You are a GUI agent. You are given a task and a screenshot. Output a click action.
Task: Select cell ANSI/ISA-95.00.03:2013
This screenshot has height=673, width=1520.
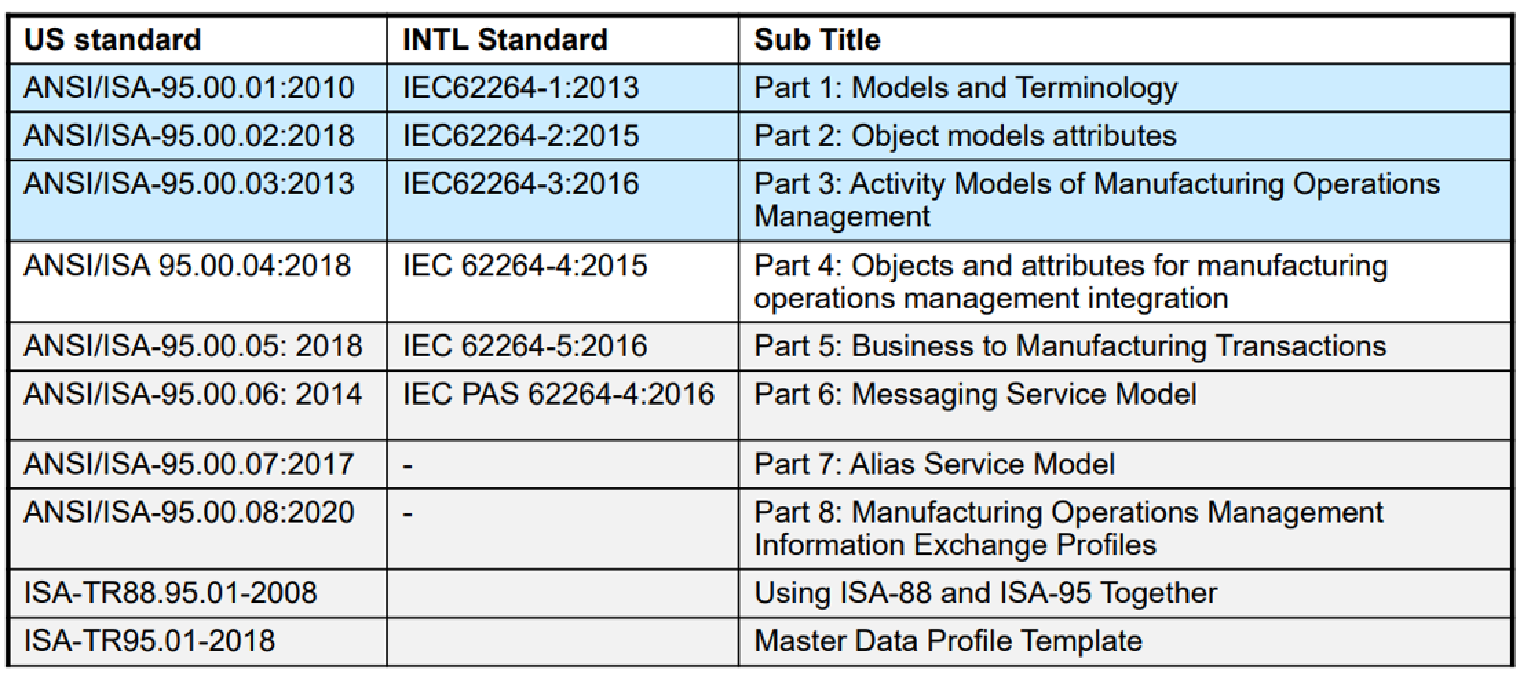(198, 200)
